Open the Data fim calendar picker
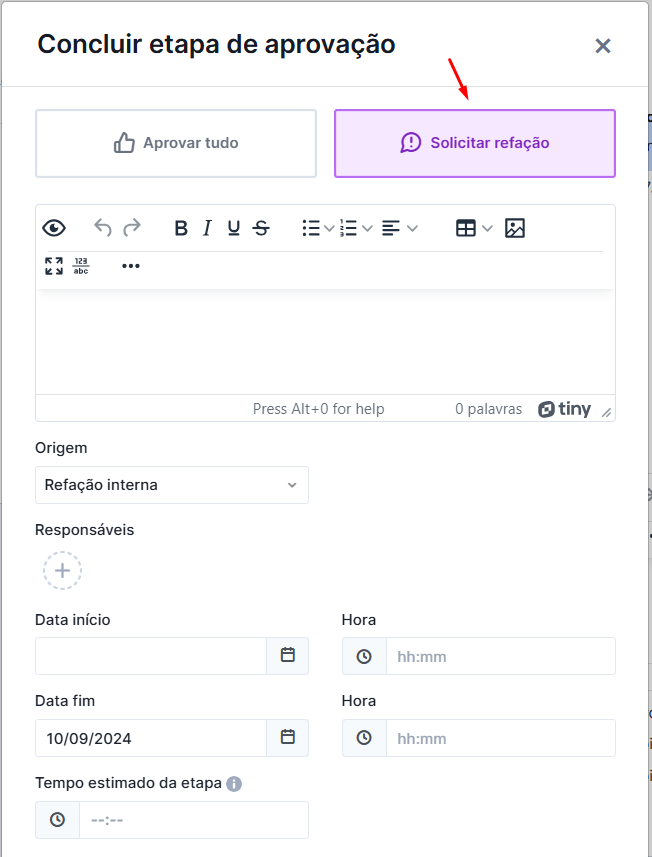This screenshot has width=652, height=857. click(x=288, y=738)
